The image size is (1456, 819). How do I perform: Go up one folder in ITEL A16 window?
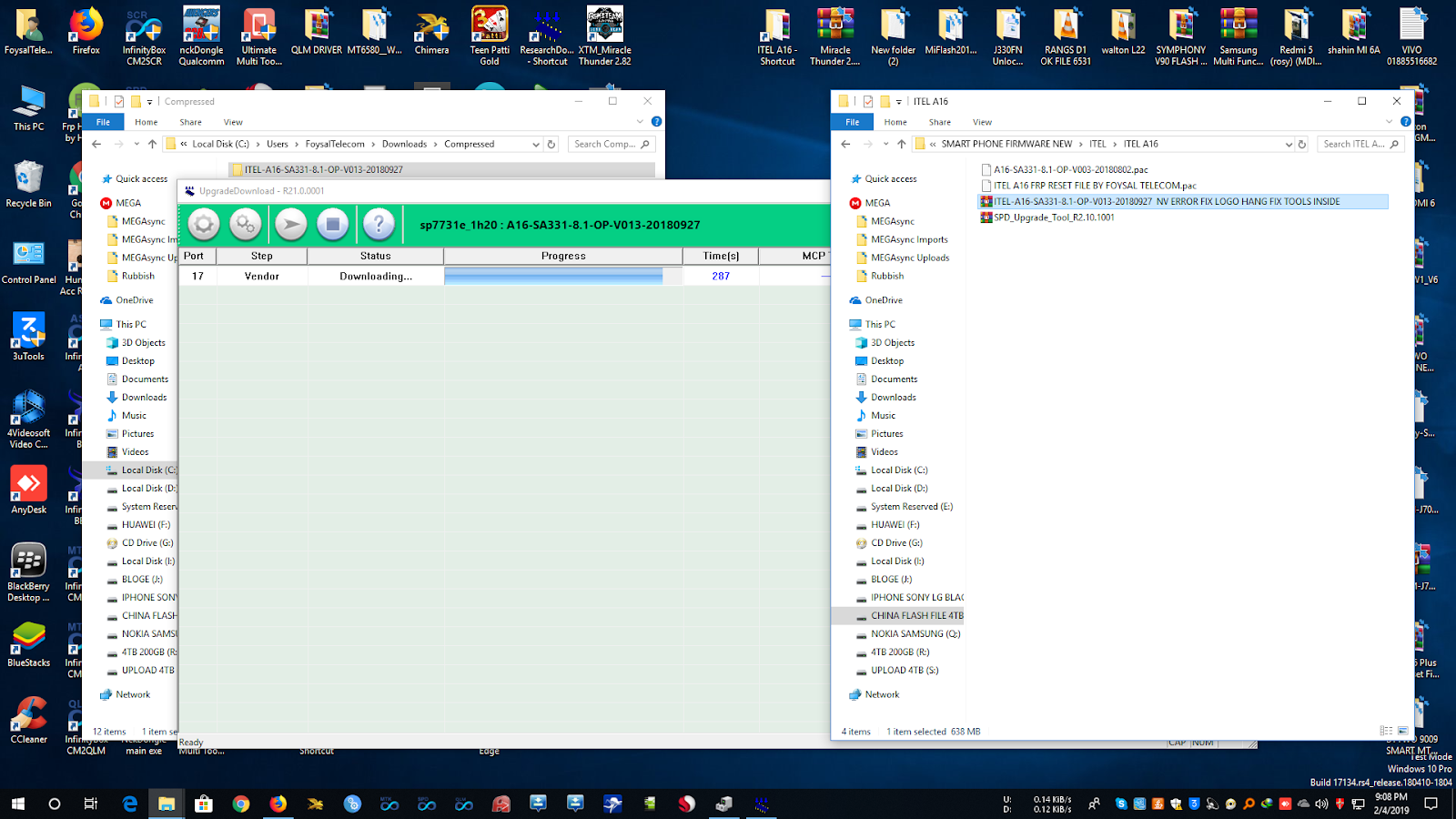[901, 144]
